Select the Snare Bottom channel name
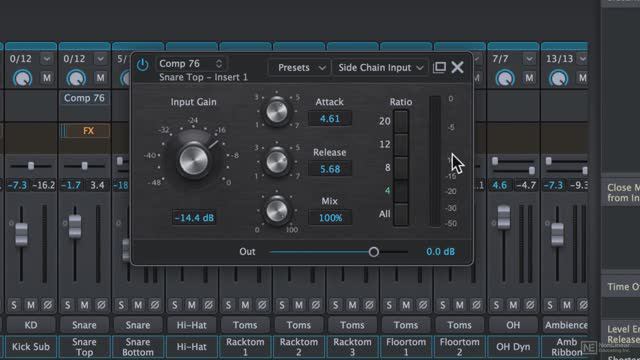This screenshot has height=360, width=640. [138, 347]
